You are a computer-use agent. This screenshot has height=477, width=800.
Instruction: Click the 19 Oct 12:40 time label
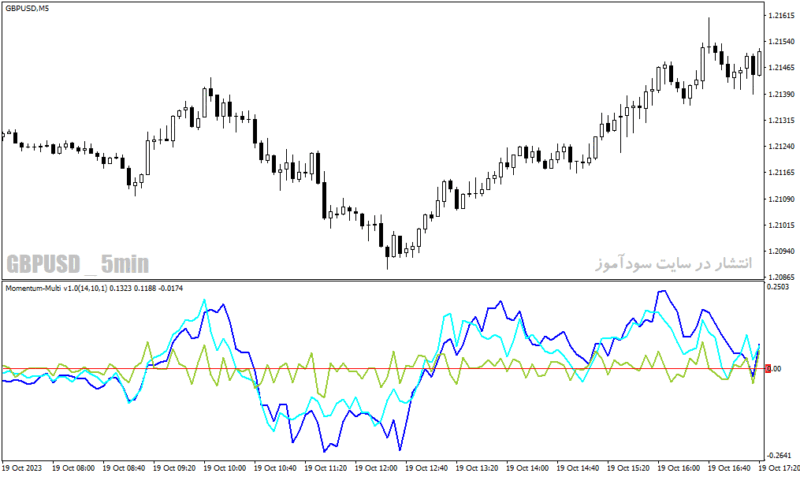pos(427,468)
